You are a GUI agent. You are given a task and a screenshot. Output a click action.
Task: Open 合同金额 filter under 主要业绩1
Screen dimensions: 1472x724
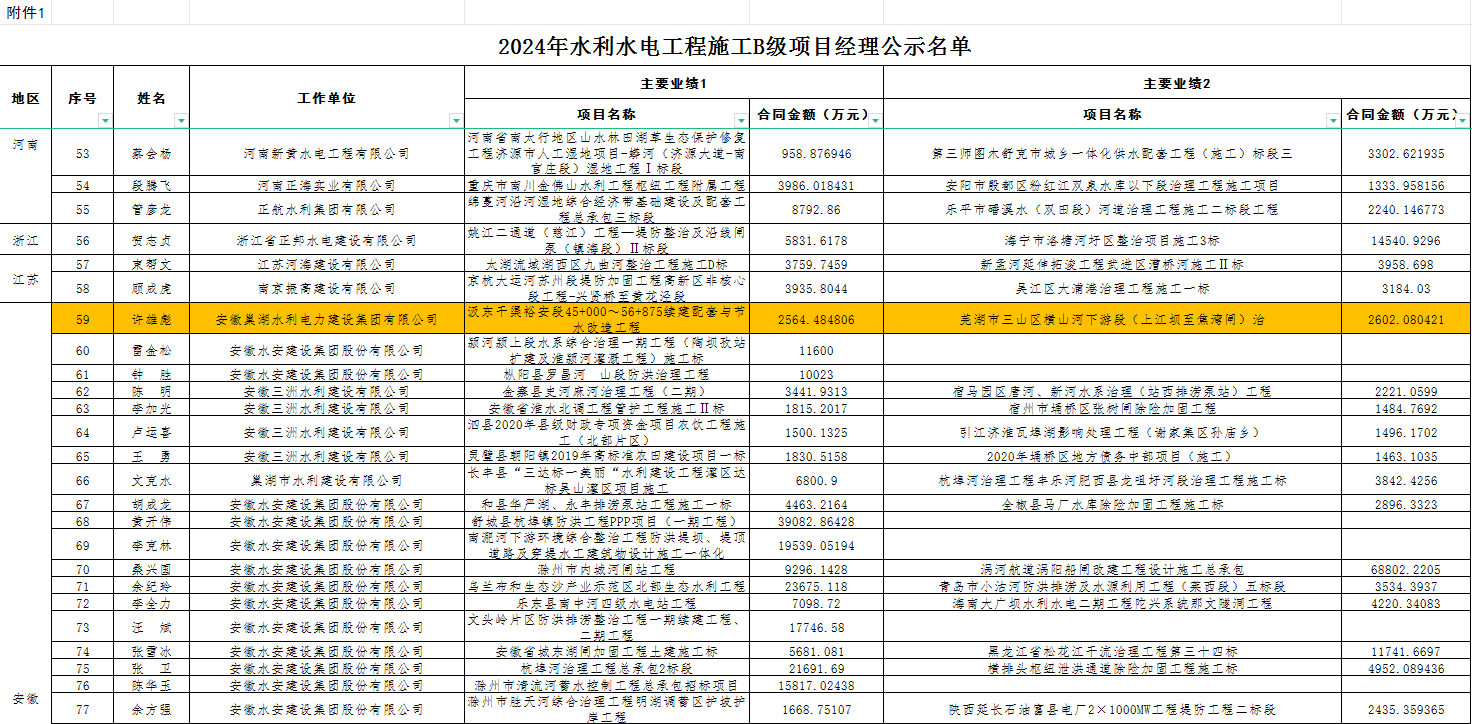pyautogui.click(x=876, y=121)
